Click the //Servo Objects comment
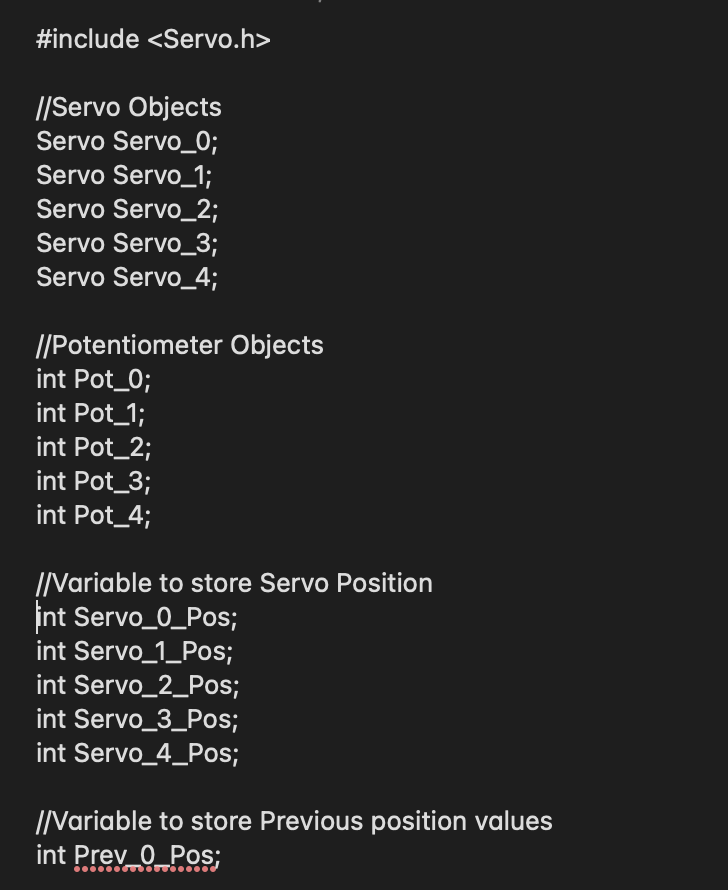This screenshot has height=890, width=728. click(129, 107)
